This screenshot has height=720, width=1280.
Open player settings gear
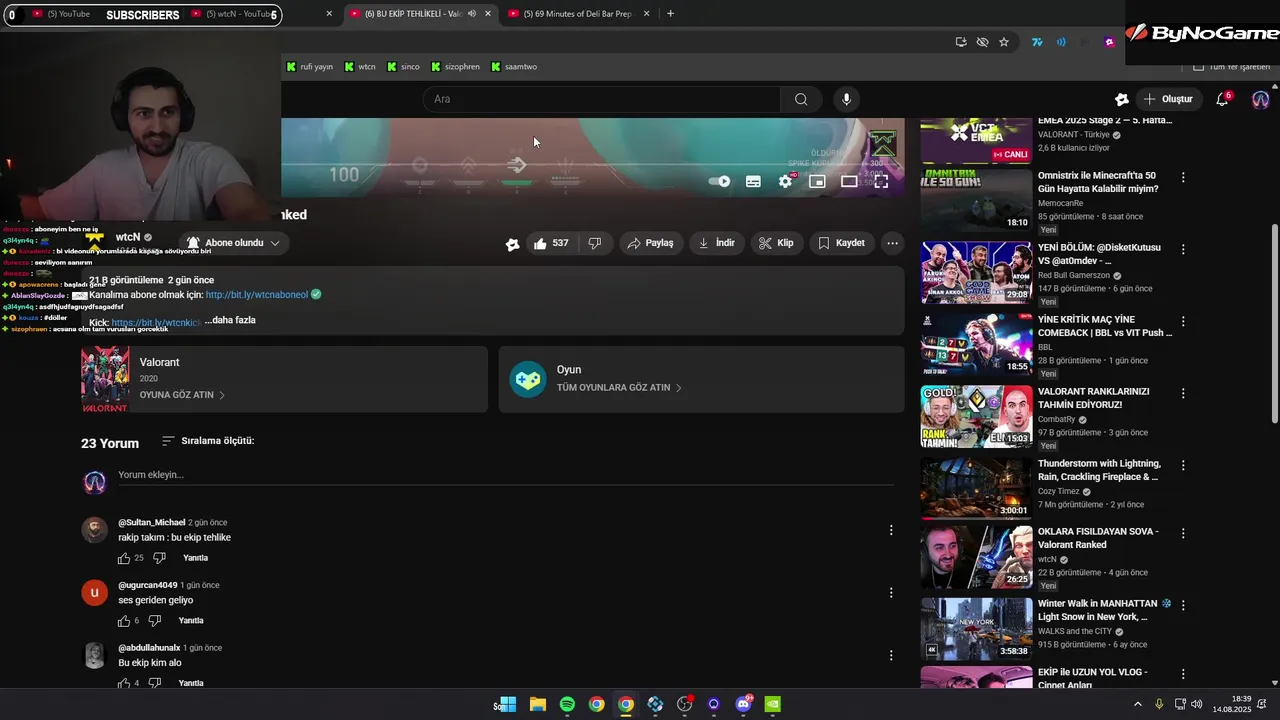pos(785,181)
